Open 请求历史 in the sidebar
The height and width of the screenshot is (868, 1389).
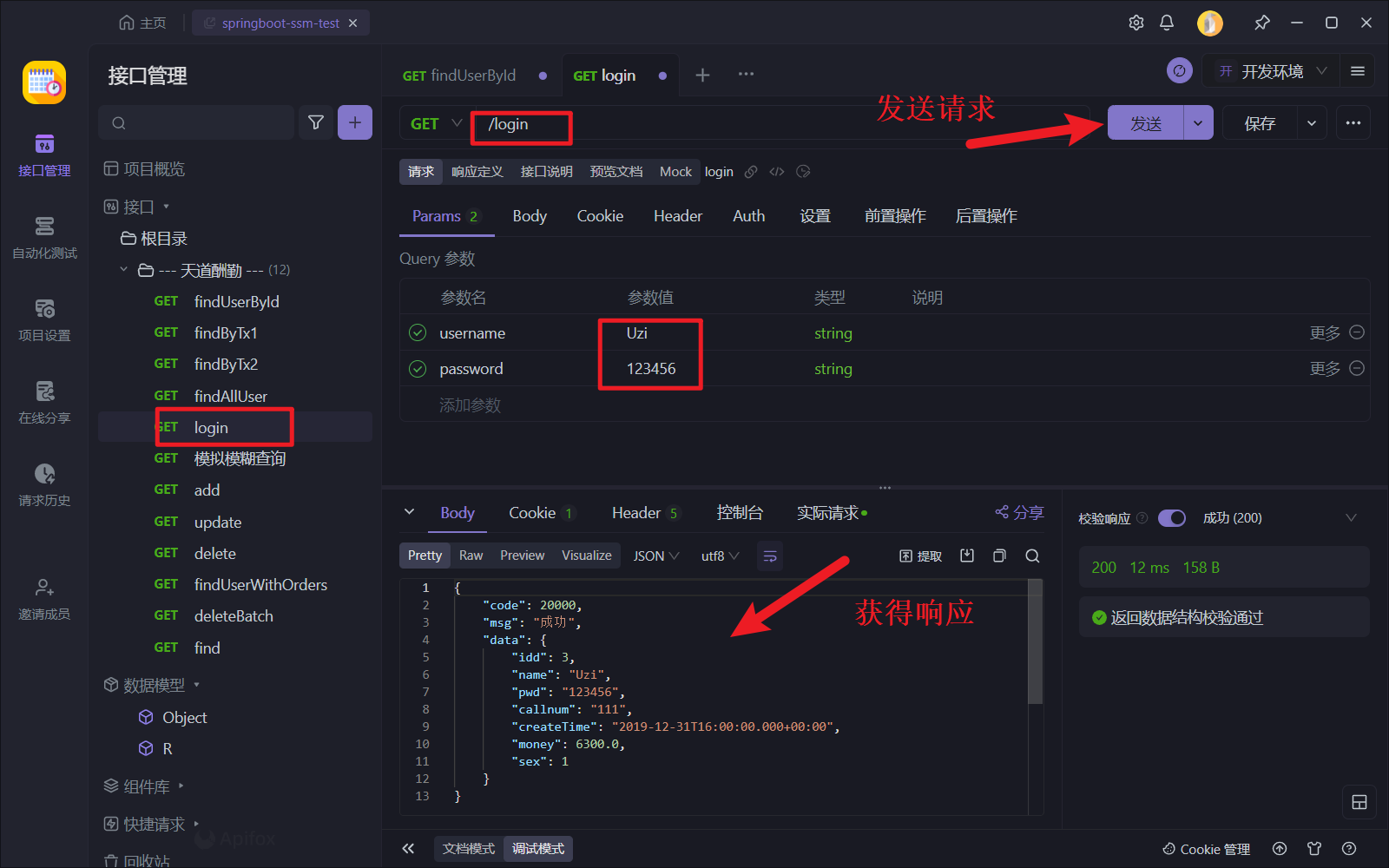pos(44,486)
